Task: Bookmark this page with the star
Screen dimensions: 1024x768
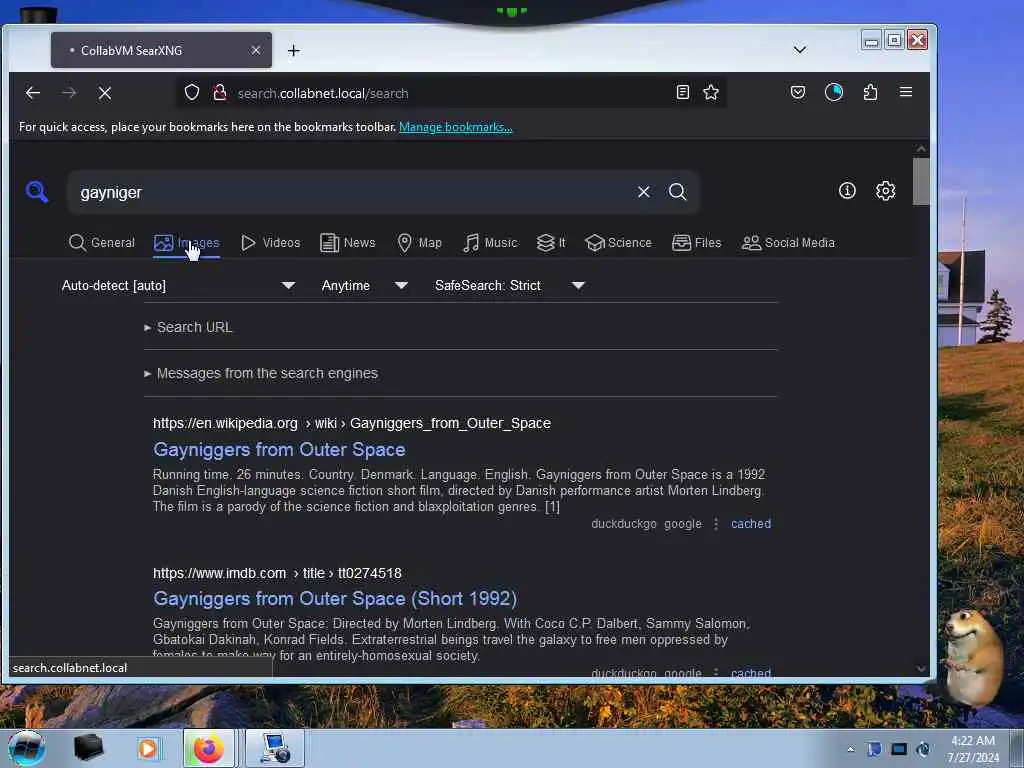Action: (x=711, y=92)
